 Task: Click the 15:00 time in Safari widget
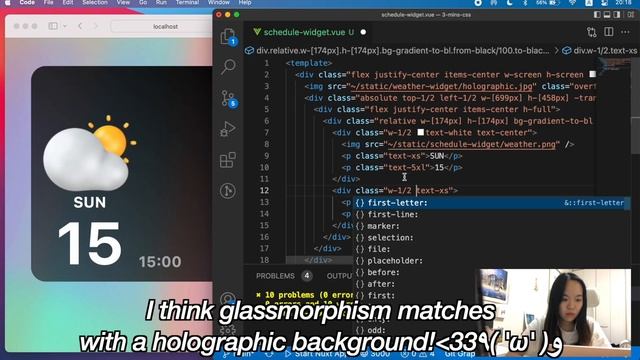(x=160, y=262)
